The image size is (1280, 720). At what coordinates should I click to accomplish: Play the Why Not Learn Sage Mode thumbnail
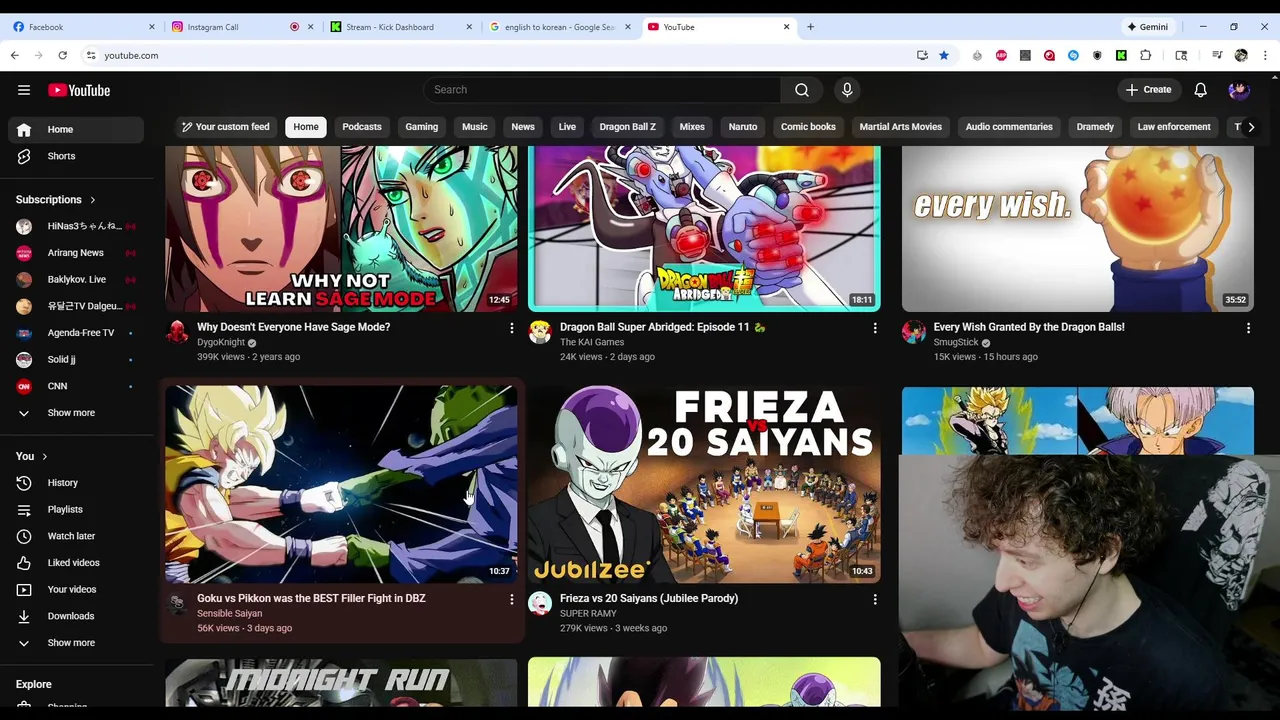pyautogui.click(x=341, y=229)
